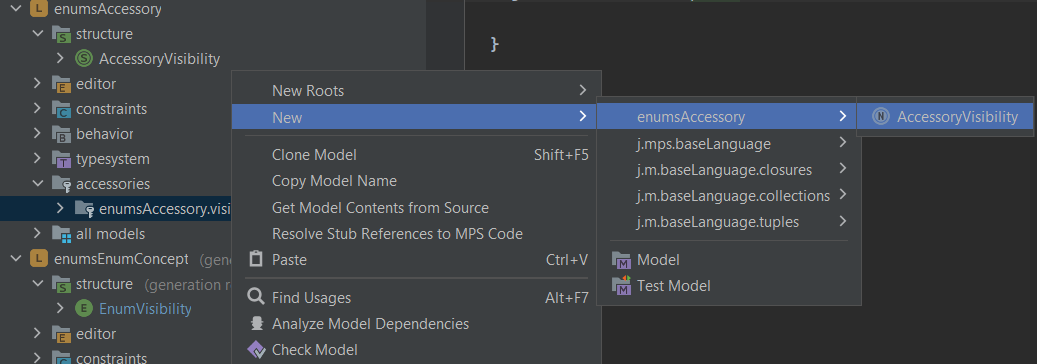Click the typesystem aspect folder icon
1037x364 pixels.
(62, 159)
